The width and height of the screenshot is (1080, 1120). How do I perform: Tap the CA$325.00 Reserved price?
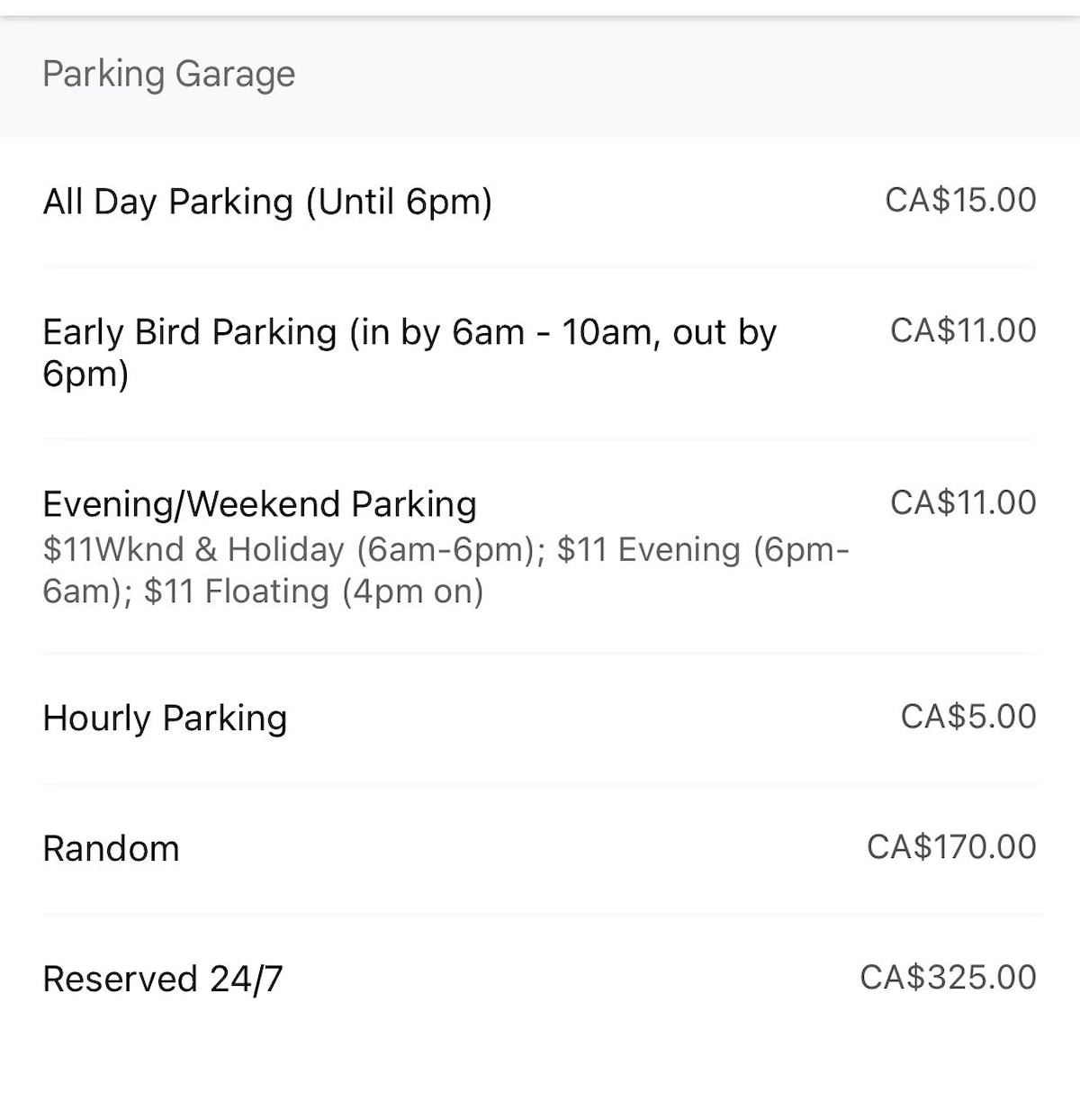pyautogui.click(x=948, y=978)
